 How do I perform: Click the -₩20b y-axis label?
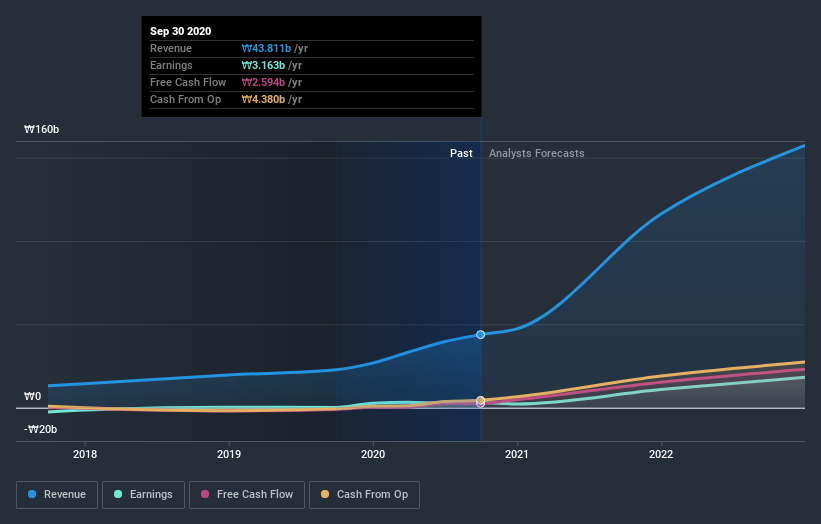click(40, 429)
